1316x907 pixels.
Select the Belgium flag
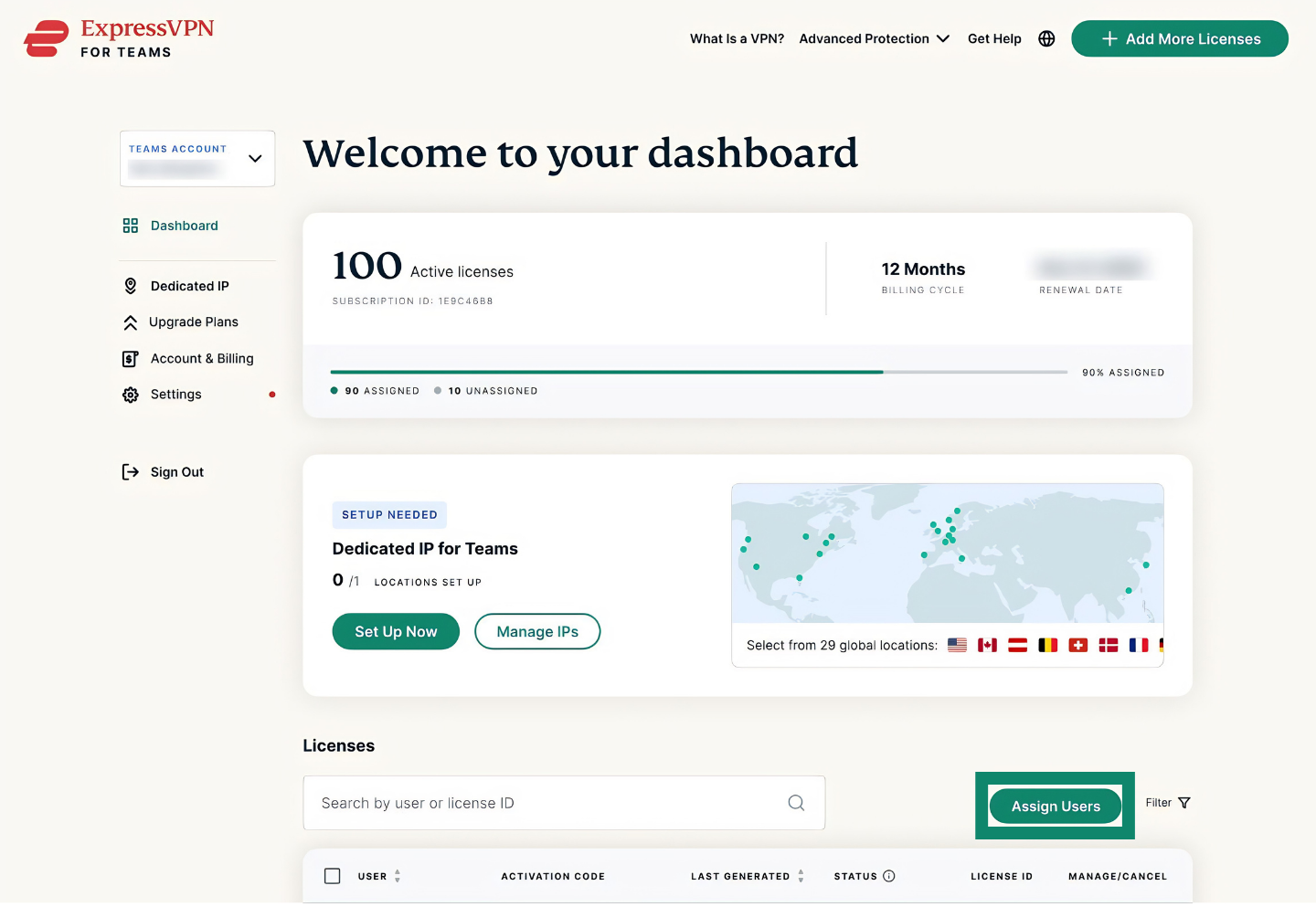click(x=1047, y=645)
